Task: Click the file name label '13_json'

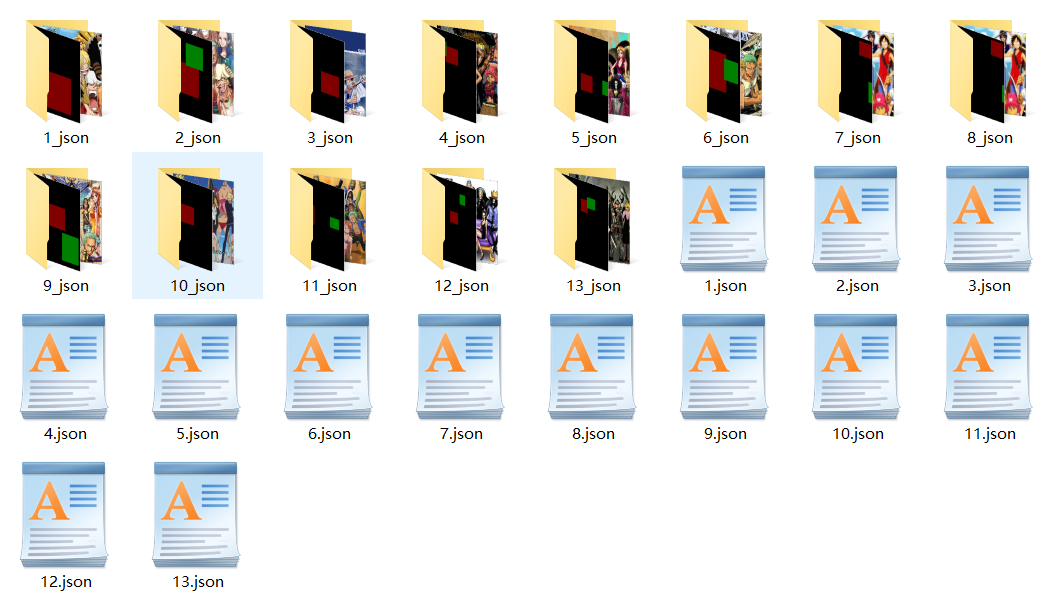Action: click(x=594, y=286)
